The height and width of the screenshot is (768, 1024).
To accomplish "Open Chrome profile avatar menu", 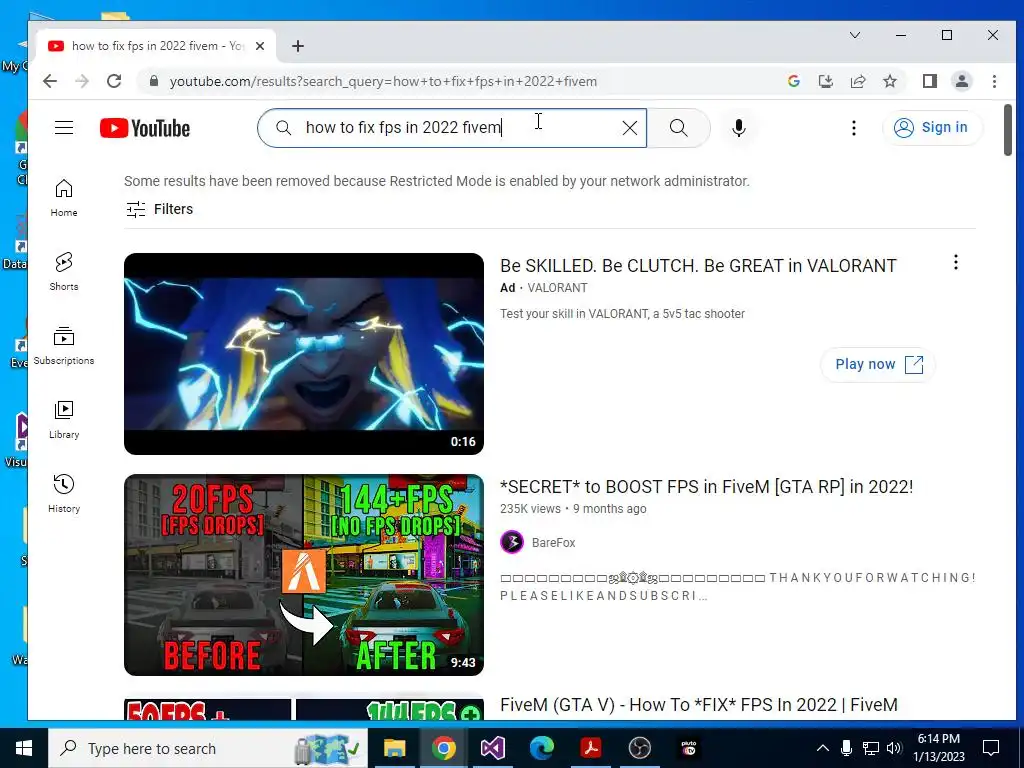I will (961, 81).
